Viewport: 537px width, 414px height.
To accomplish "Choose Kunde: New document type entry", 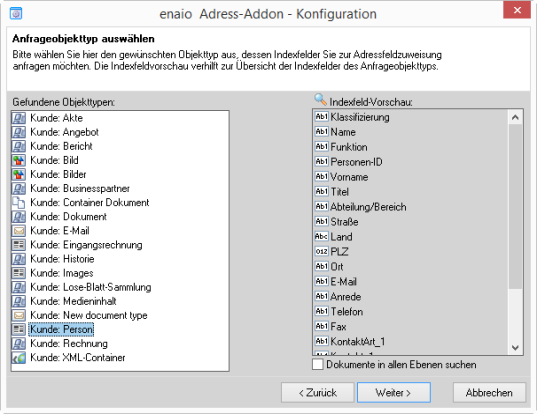I will (89, 315).
